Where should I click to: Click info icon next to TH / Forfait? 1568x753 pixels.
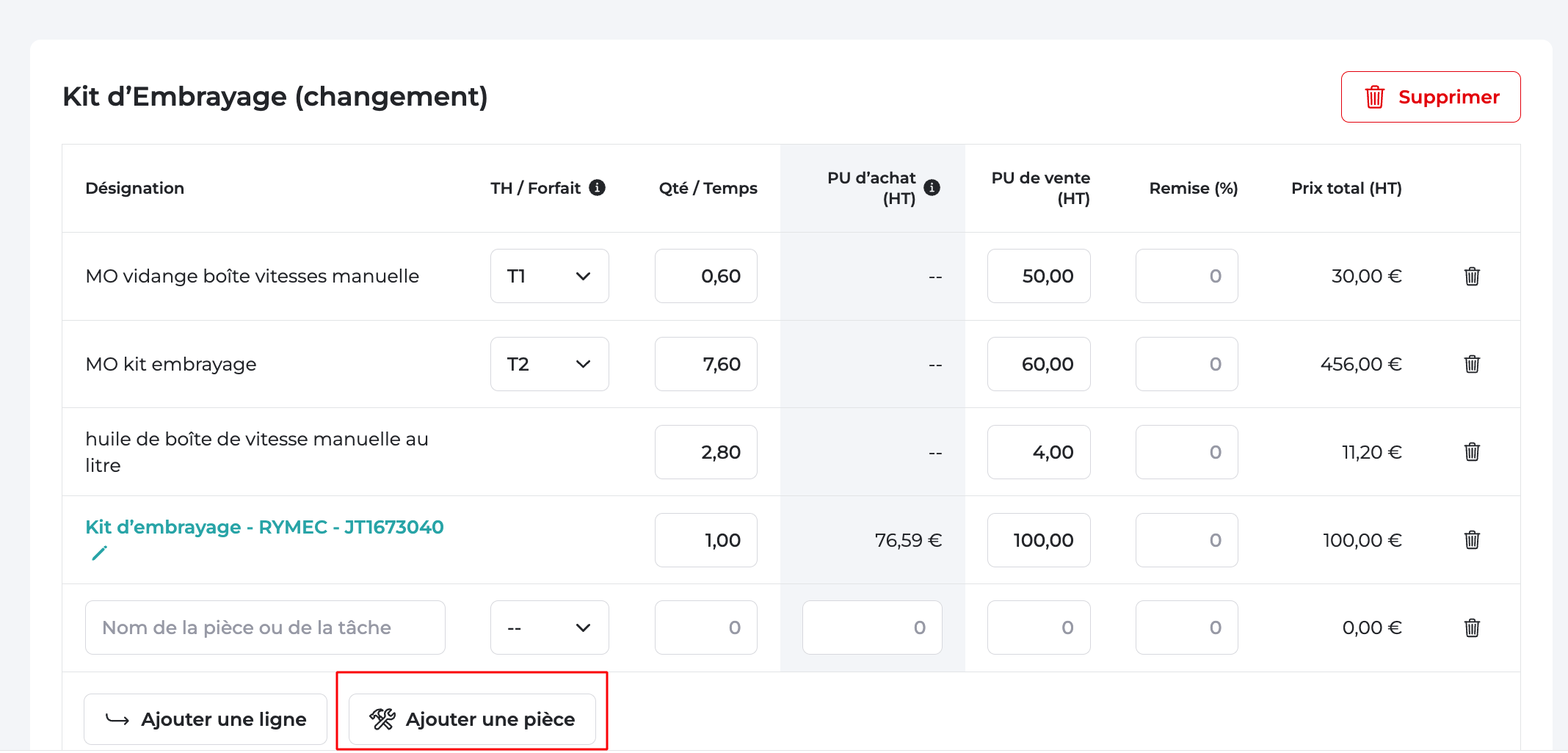pyautogui.click(x=598, y=188)
